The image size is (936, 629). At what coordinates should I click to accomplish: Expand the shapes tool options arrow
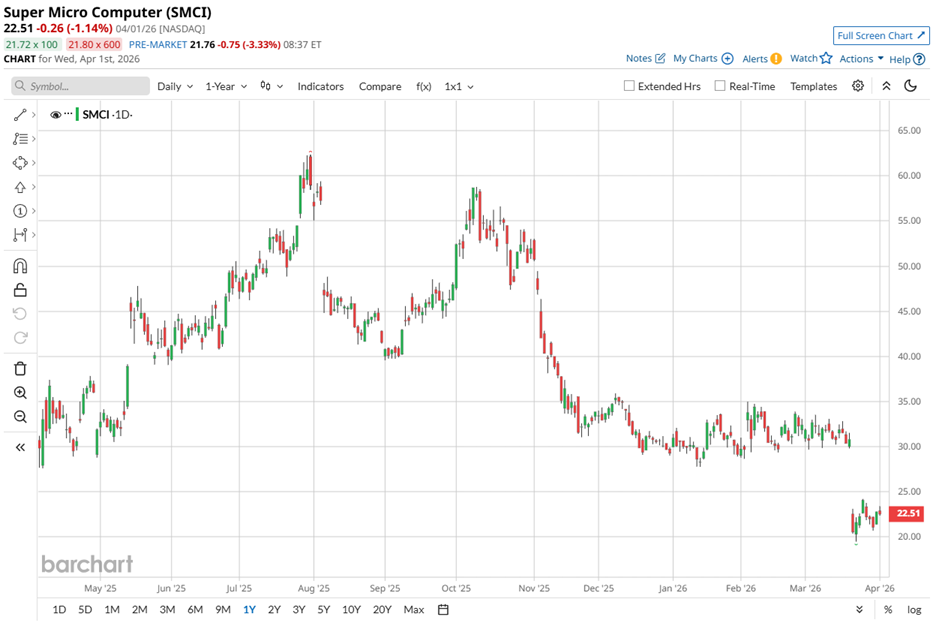34,163
